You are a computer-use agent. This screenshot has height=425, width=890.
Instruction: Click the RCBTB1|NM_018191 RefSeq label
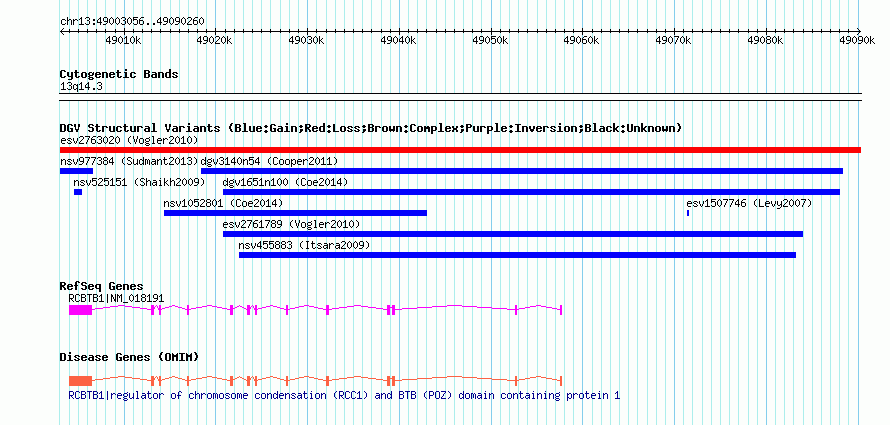point(116,297)
